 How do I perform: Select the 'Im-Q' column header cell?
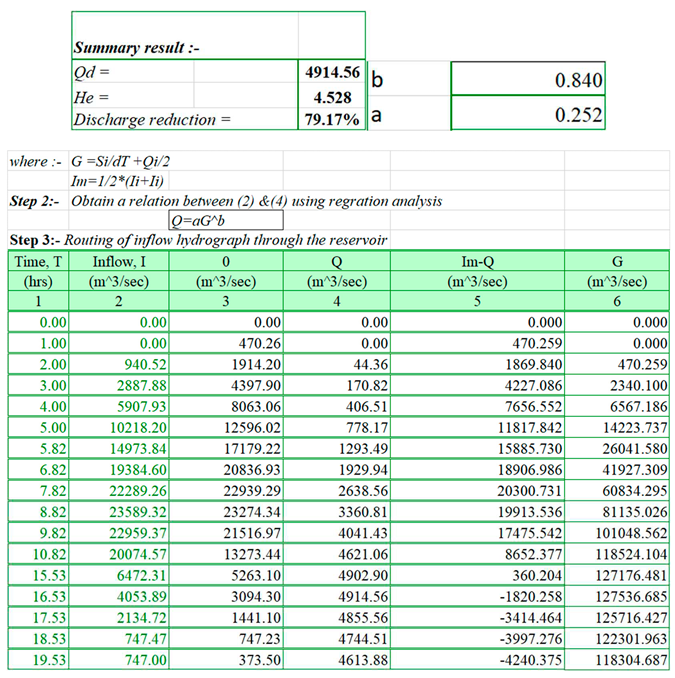(x=478, y=262)
